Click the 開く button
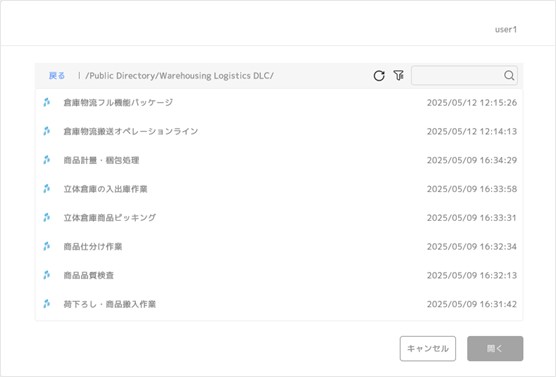This screenshot has width=556, height=377. point(495,349)
